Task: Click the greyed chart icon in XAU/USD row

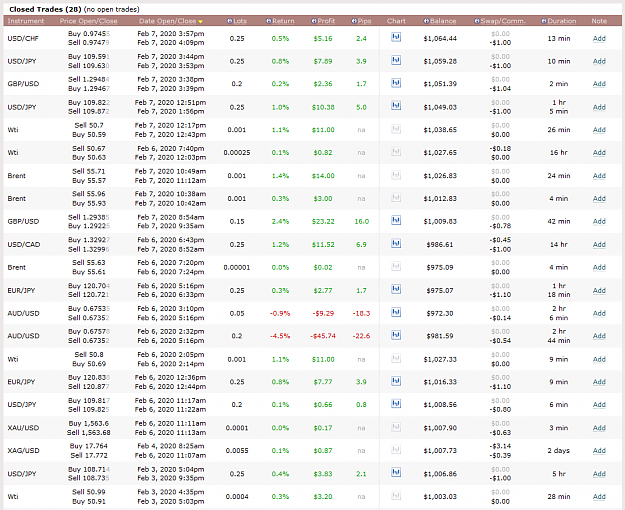Action: [x=396, y=427]
